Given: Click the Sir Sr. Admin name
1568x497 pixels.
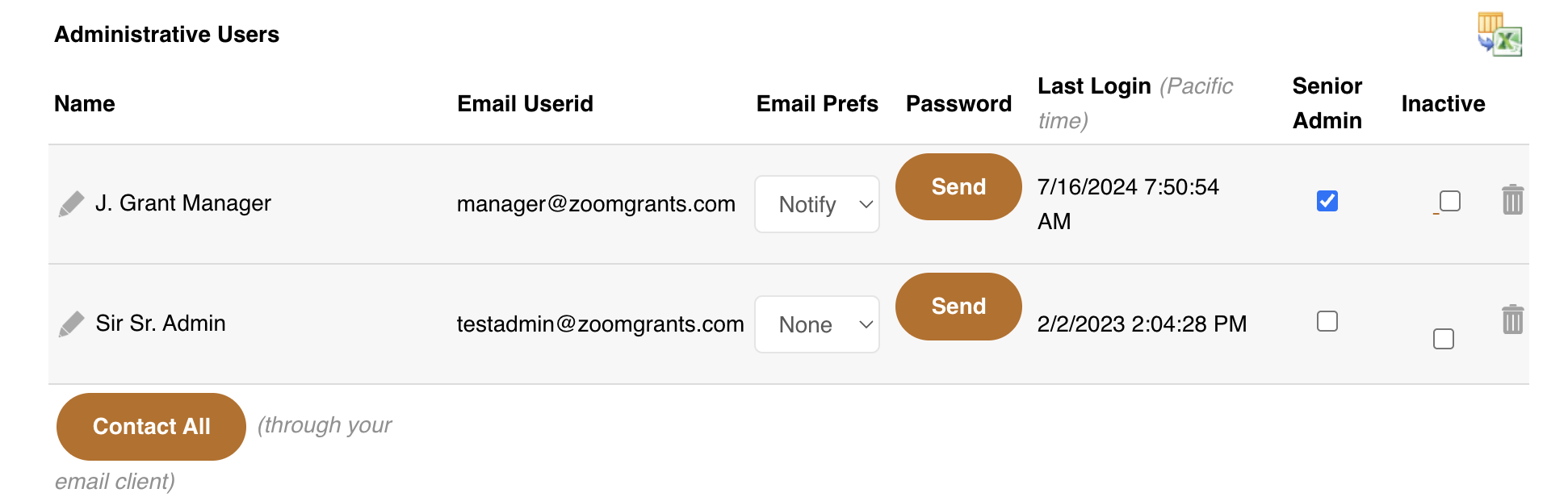Looking at the screenshot, I should click(161, 324).
